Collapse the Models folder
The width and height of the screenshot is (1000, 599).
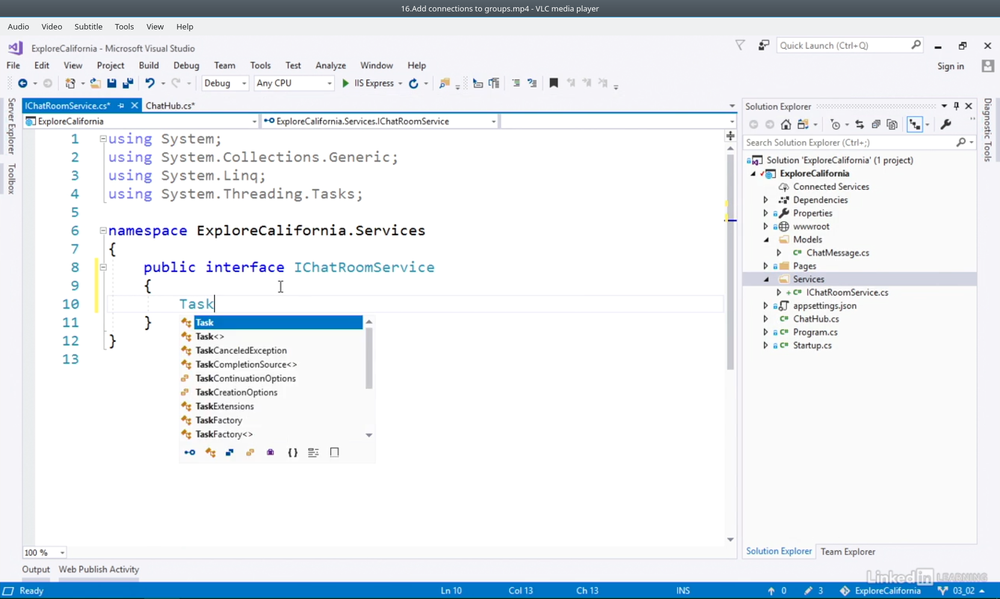tap(767, 240)
